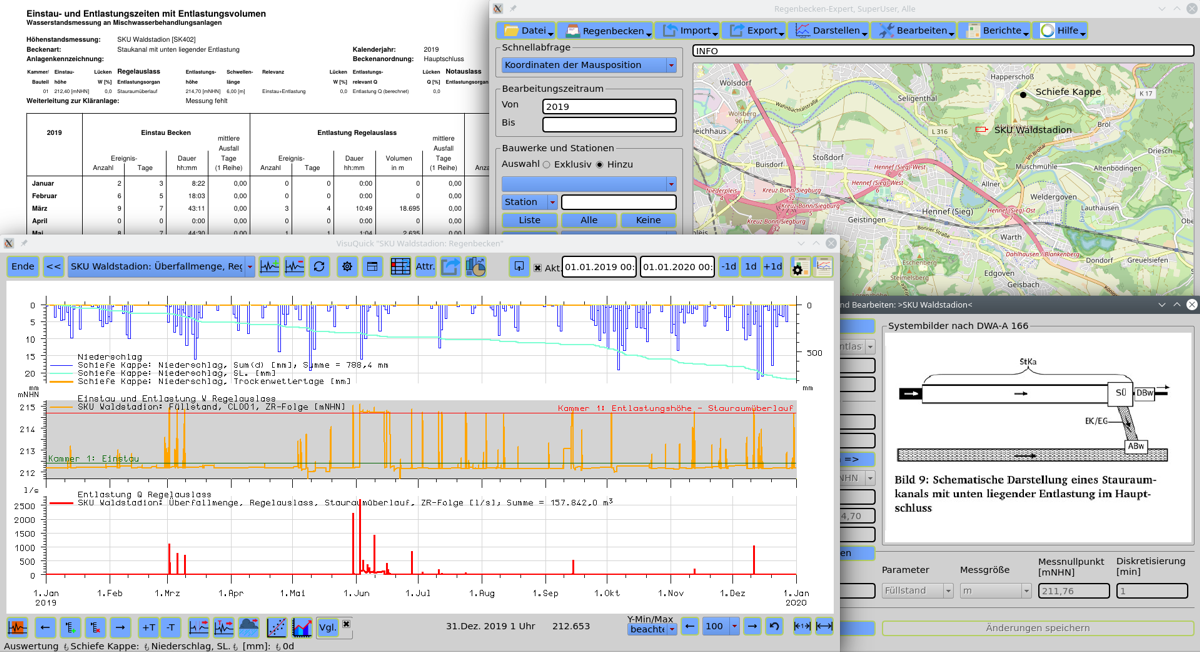Image resolution: width=1200 pixels, height=652 pixels.
Task: Click the Von date input field
Action: click(609, 106)
